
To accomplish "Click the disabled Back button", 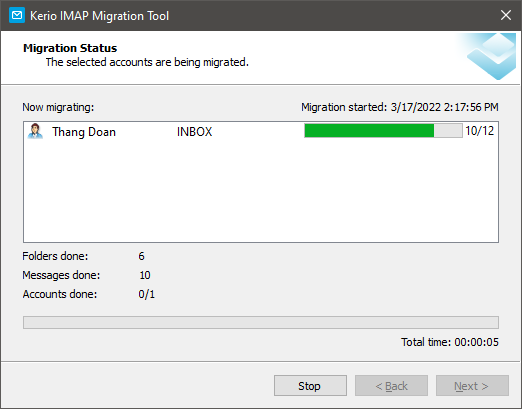I will [391, 386].
